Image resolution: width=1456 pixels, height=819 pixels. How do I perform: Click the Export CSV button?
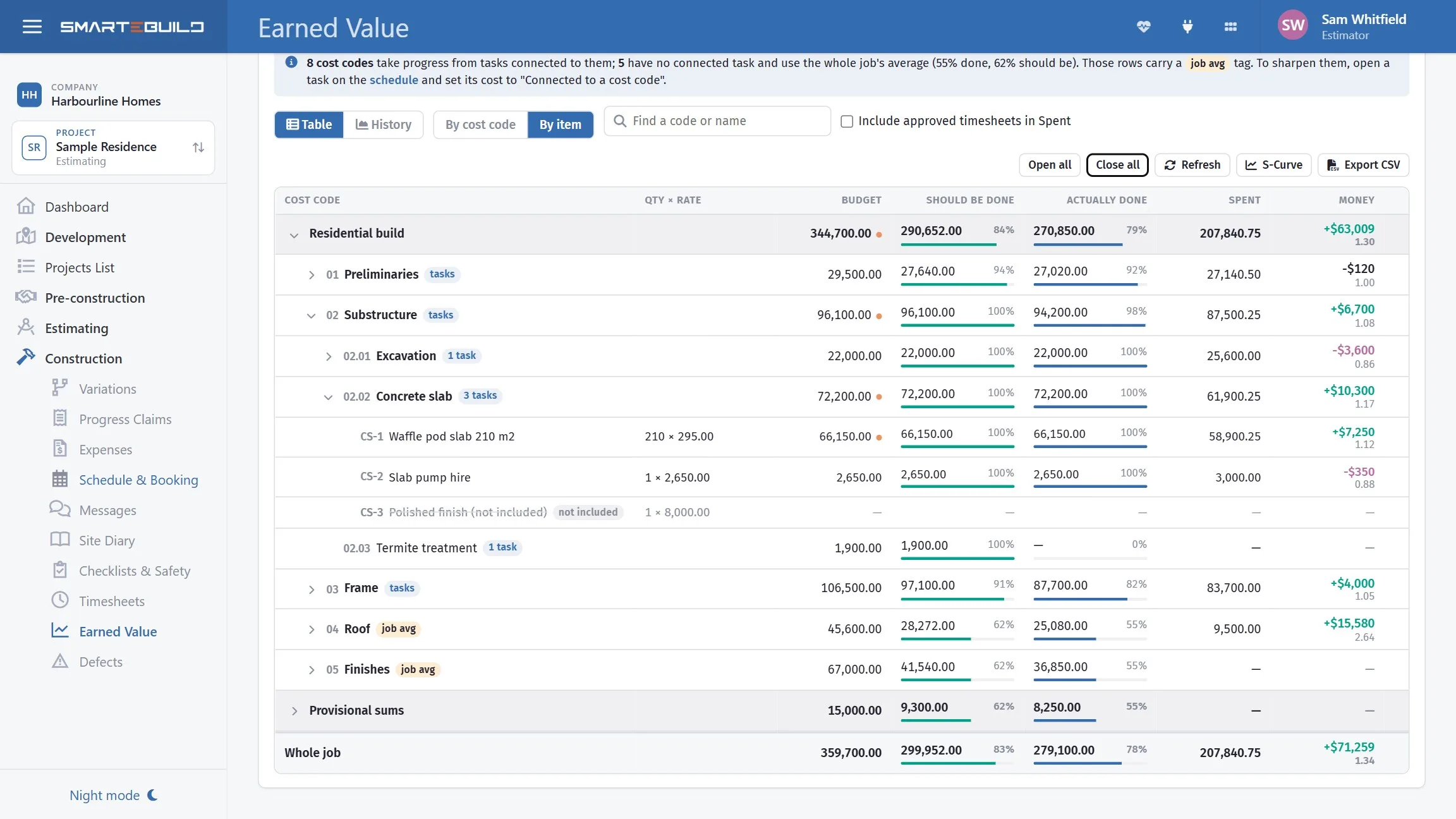tap(1363, 165)
